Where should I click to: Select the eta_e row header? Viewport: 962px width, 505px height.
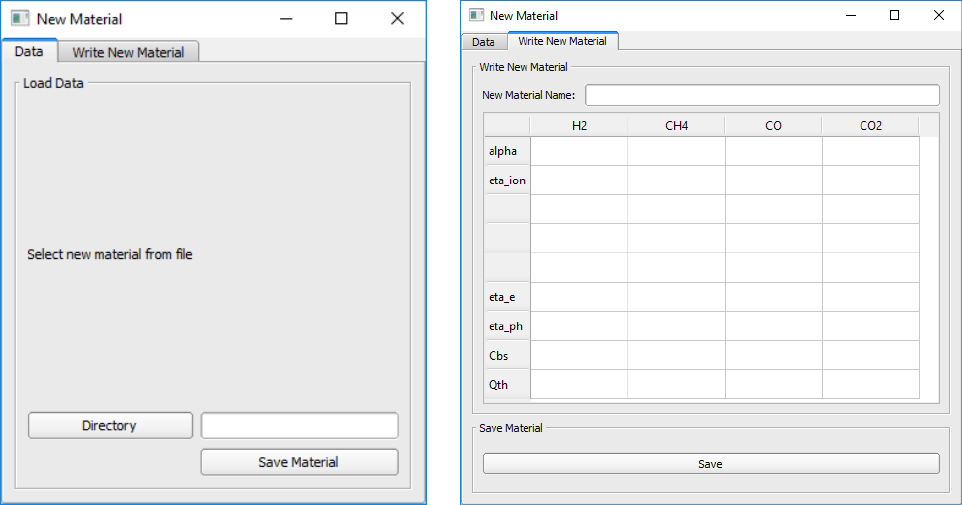point(507,297)
